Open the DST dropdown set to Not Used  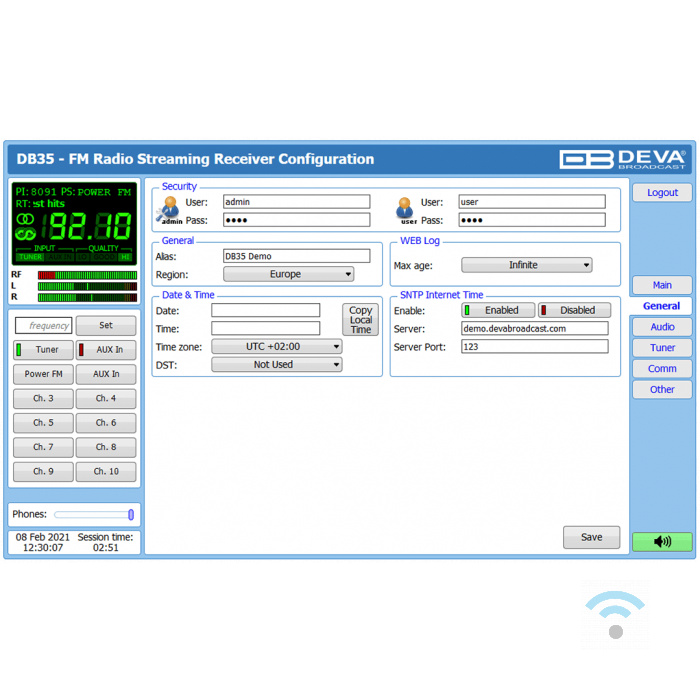[277, 365]
